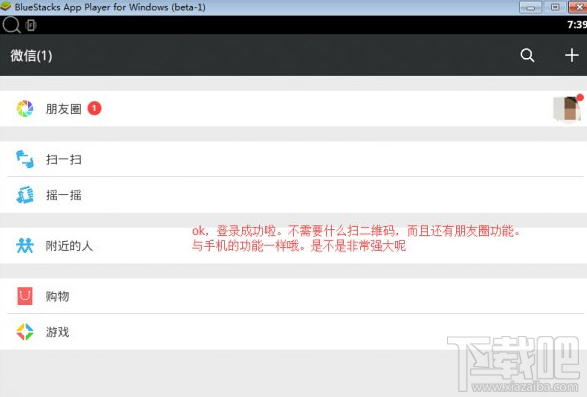
Task: Open the 游戏 row
Action: [294, 332]
